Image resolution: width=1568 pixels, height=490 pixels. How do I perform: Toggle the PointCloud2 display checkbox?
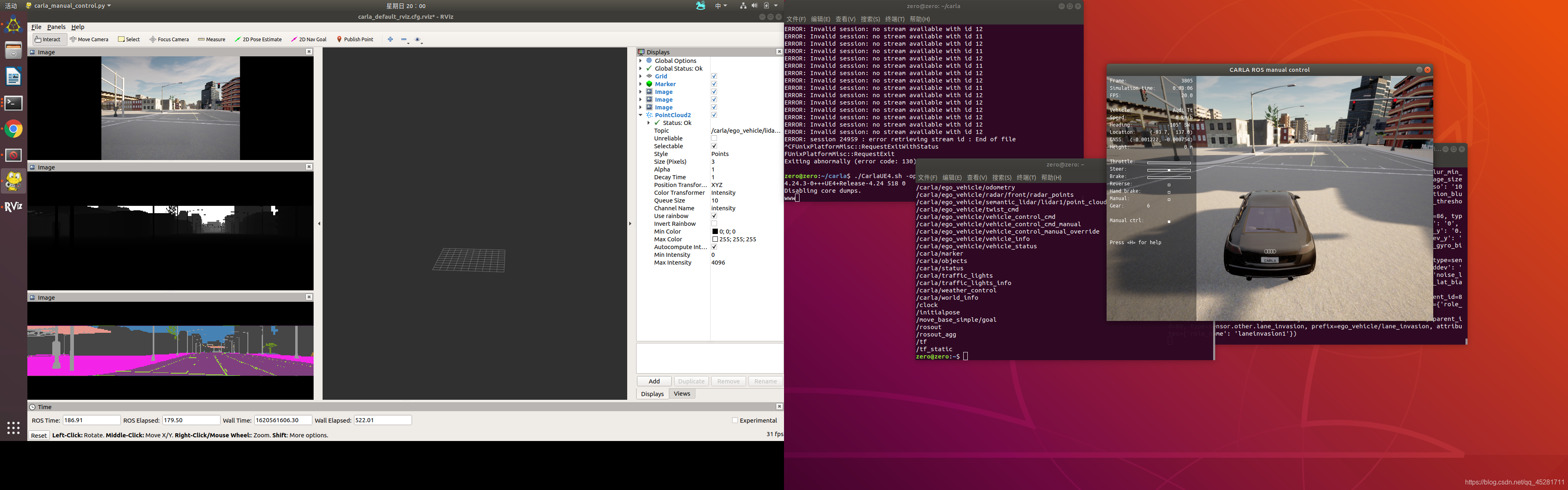714,115
